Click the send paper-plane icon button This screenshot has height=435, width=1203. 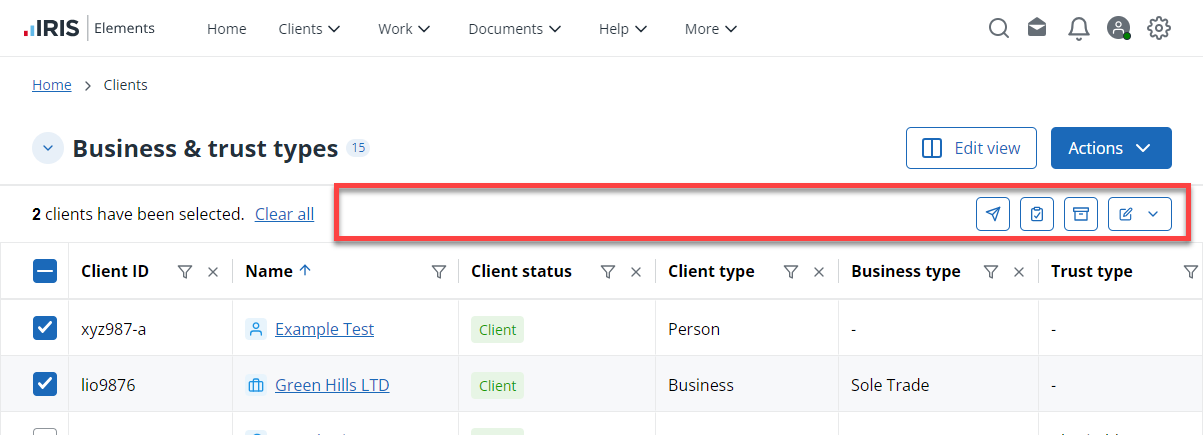(x=993, y=214)
